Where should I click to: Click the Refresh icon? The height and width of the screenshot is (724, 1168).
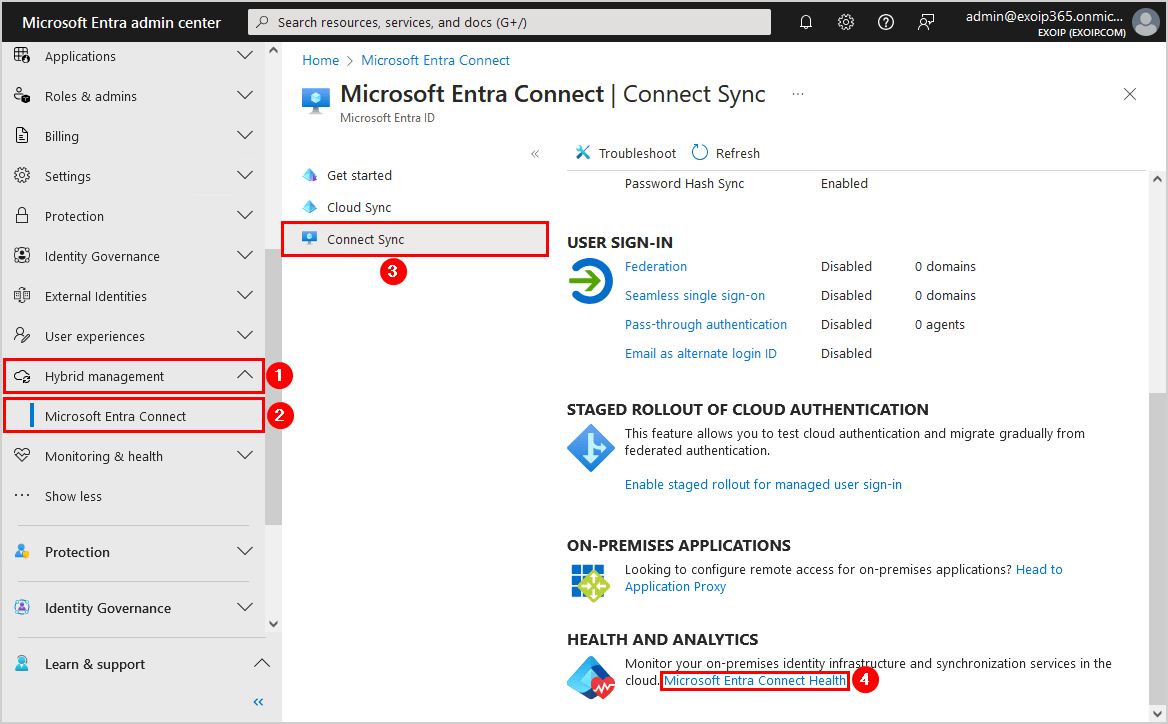click(700, 153)
